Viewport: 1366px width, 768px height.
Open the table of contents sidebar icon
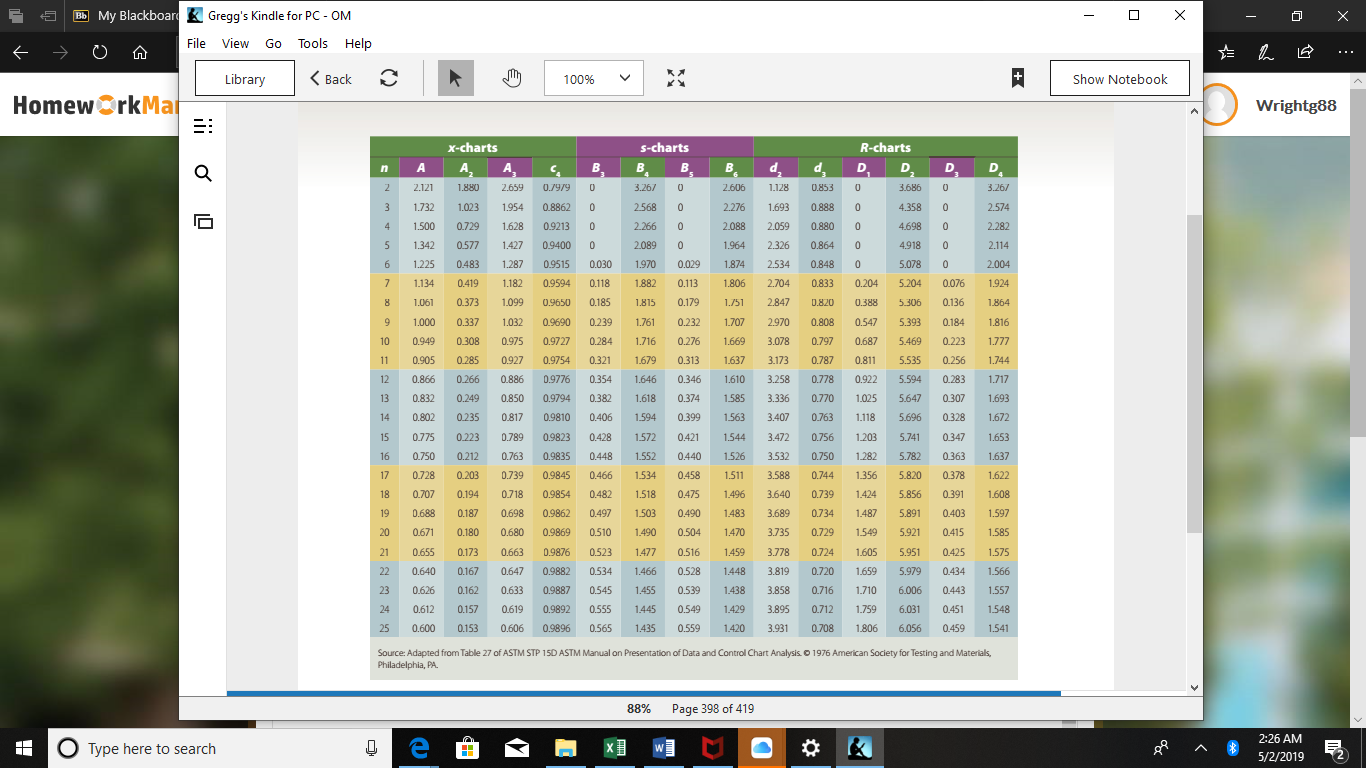(x=203, y=126)
